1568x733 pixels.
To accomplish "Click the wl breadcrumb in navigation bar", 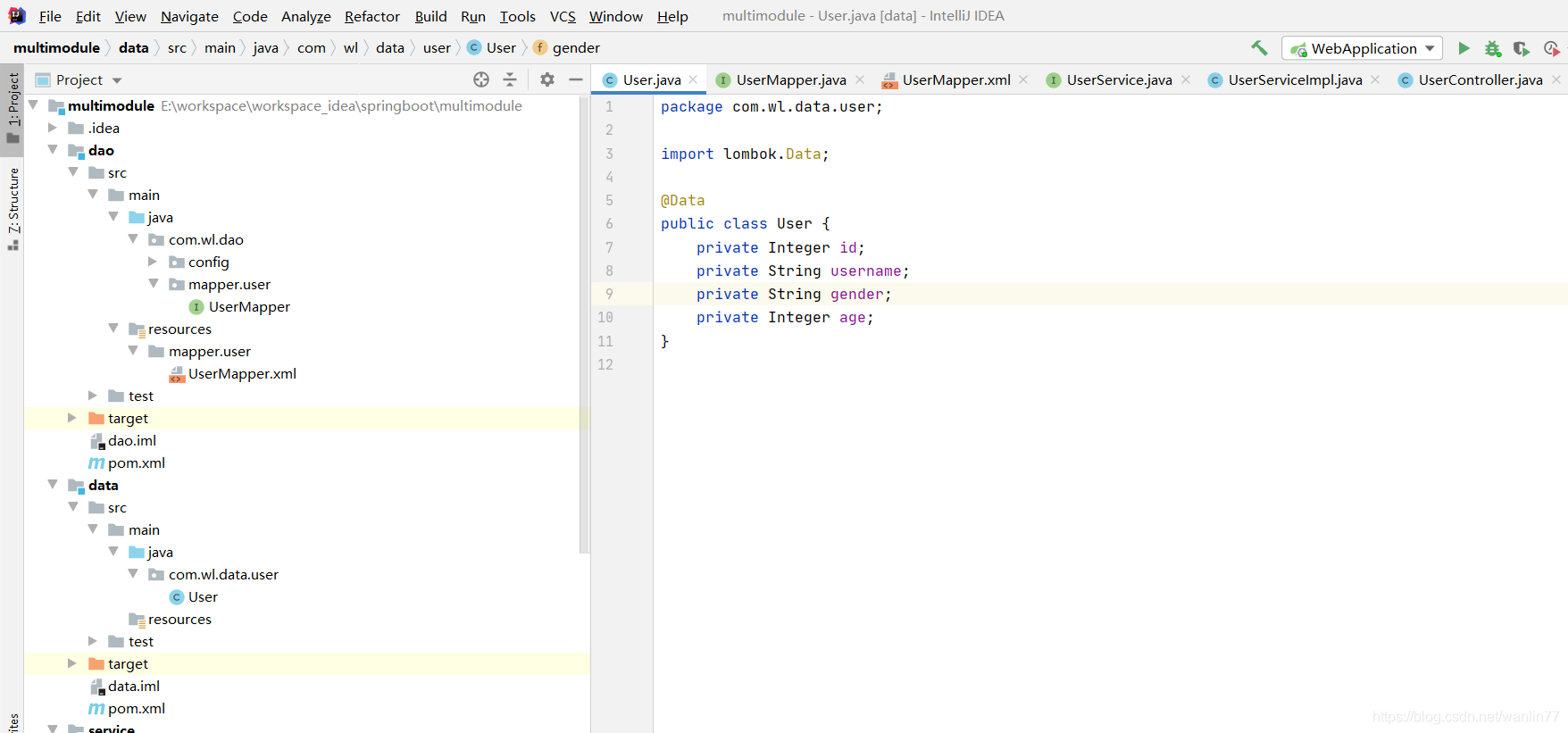I will pyautogui.click(x=351, y=47).
